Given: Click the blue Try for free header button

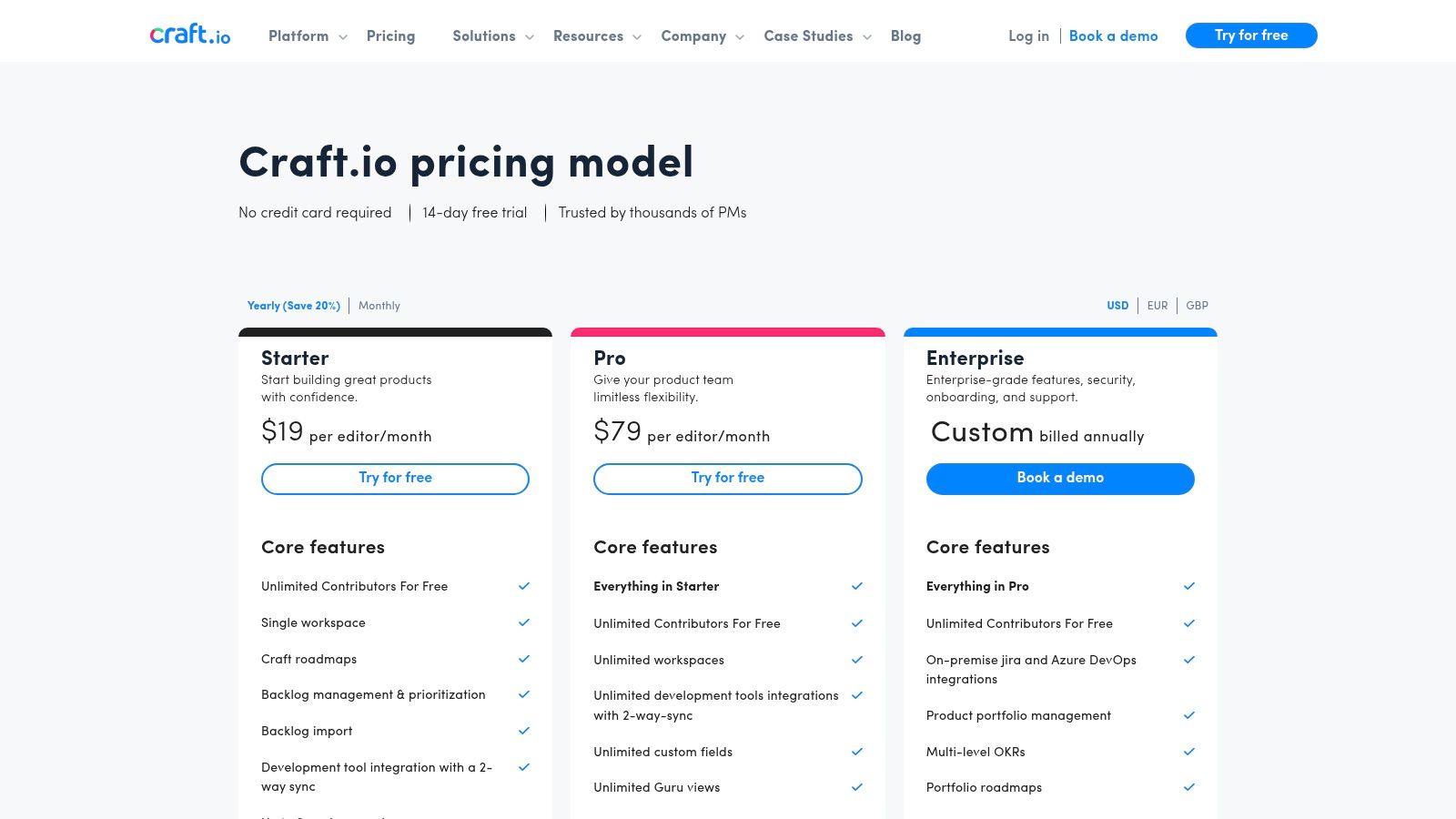Looking at the screenshot, I should pos(1251,35).
